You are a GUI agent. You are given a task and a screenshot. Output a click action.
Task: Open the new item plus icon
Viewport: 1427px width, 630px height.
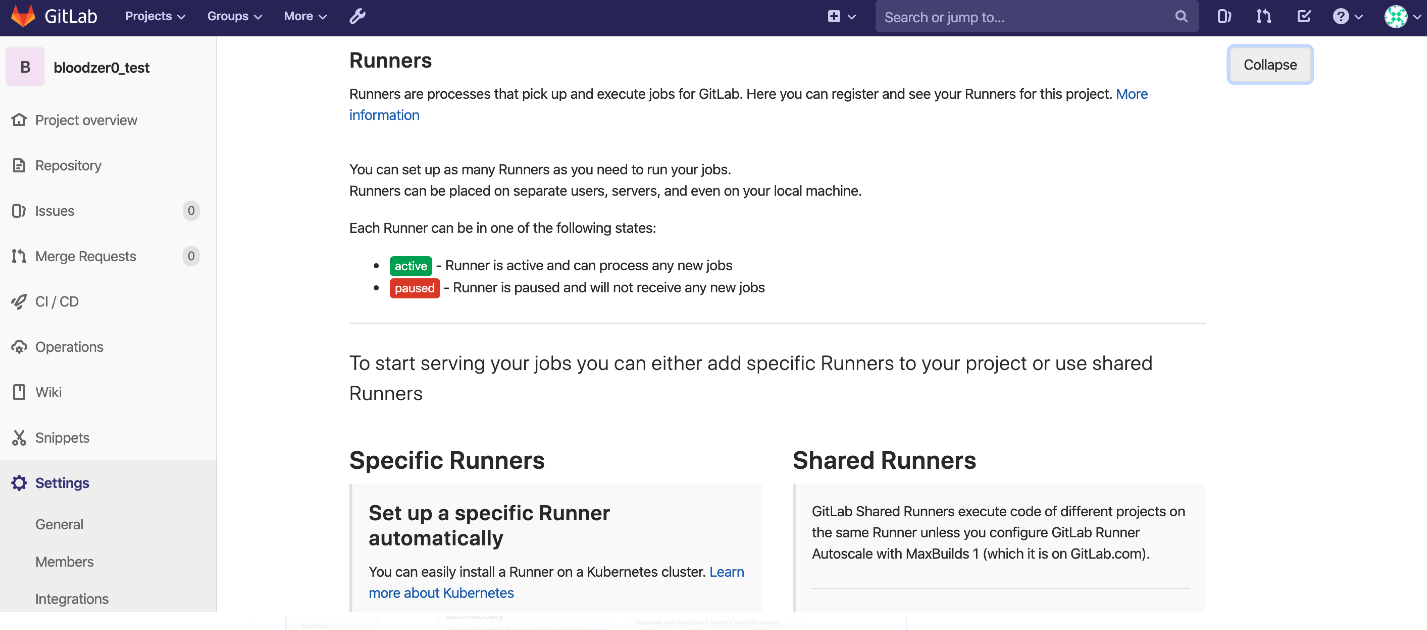[x=834, y=16]
